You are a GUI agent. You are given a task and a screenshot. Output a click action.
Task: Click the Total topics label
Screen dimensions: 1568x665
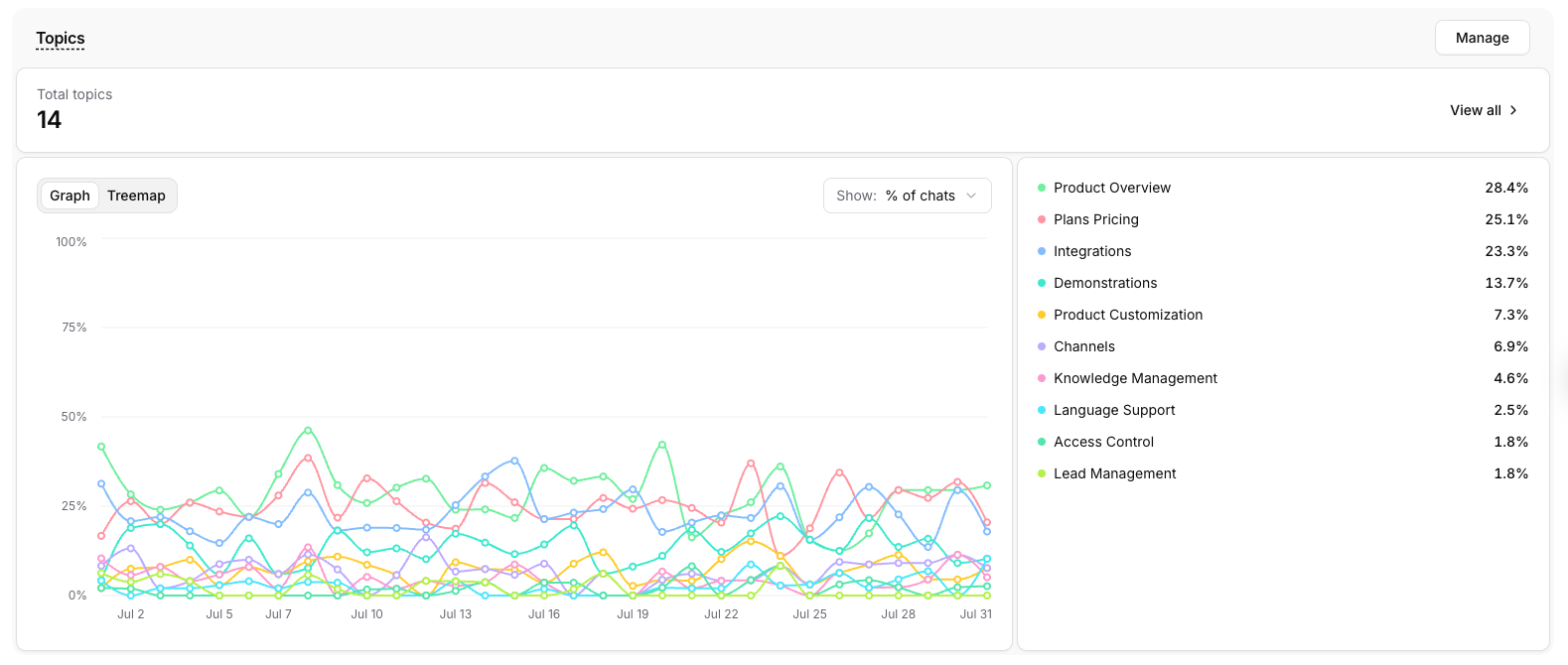pyautogui.click(x=74, y=94)
